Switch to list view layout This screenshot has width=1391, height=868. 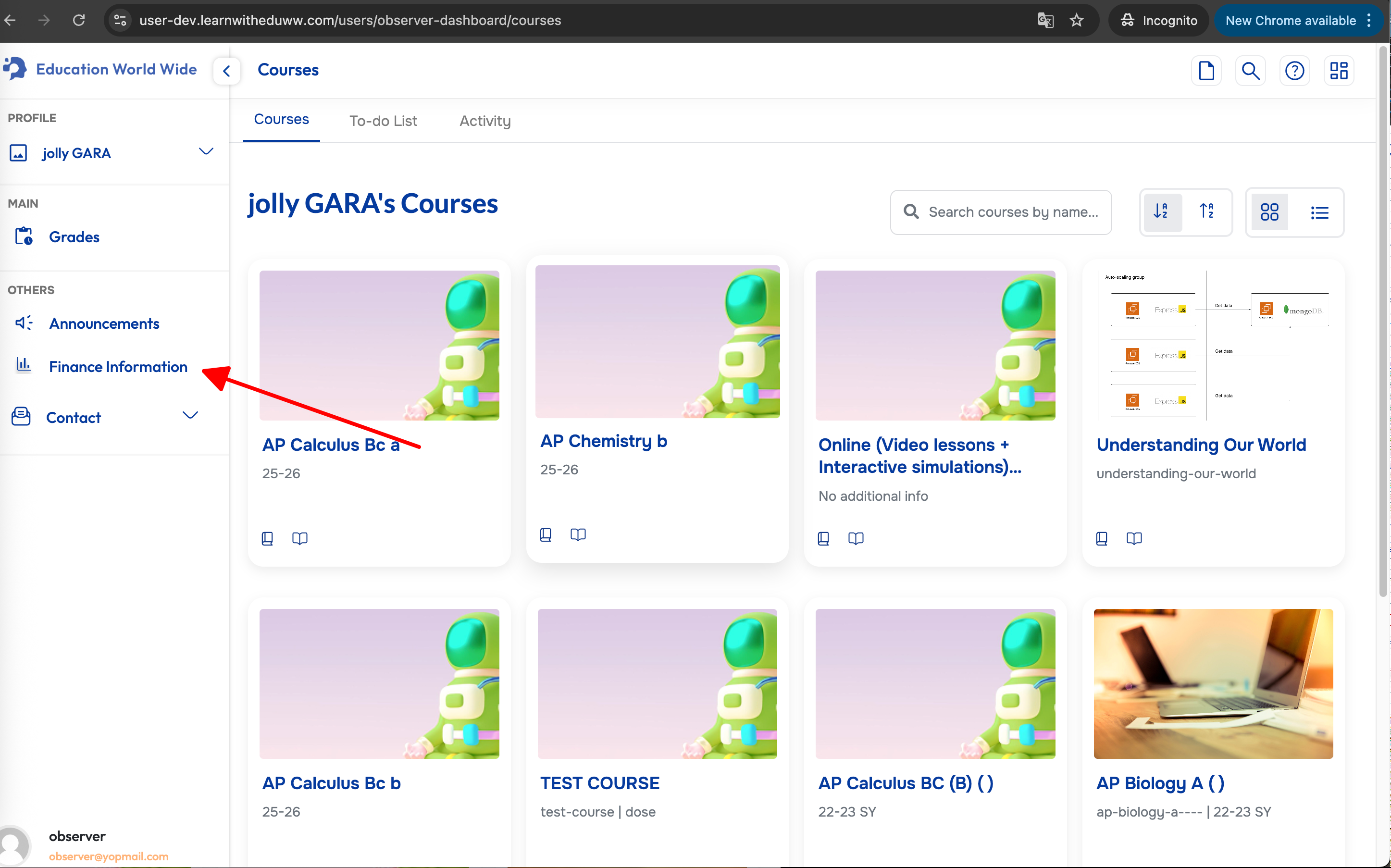(1319, 213)
